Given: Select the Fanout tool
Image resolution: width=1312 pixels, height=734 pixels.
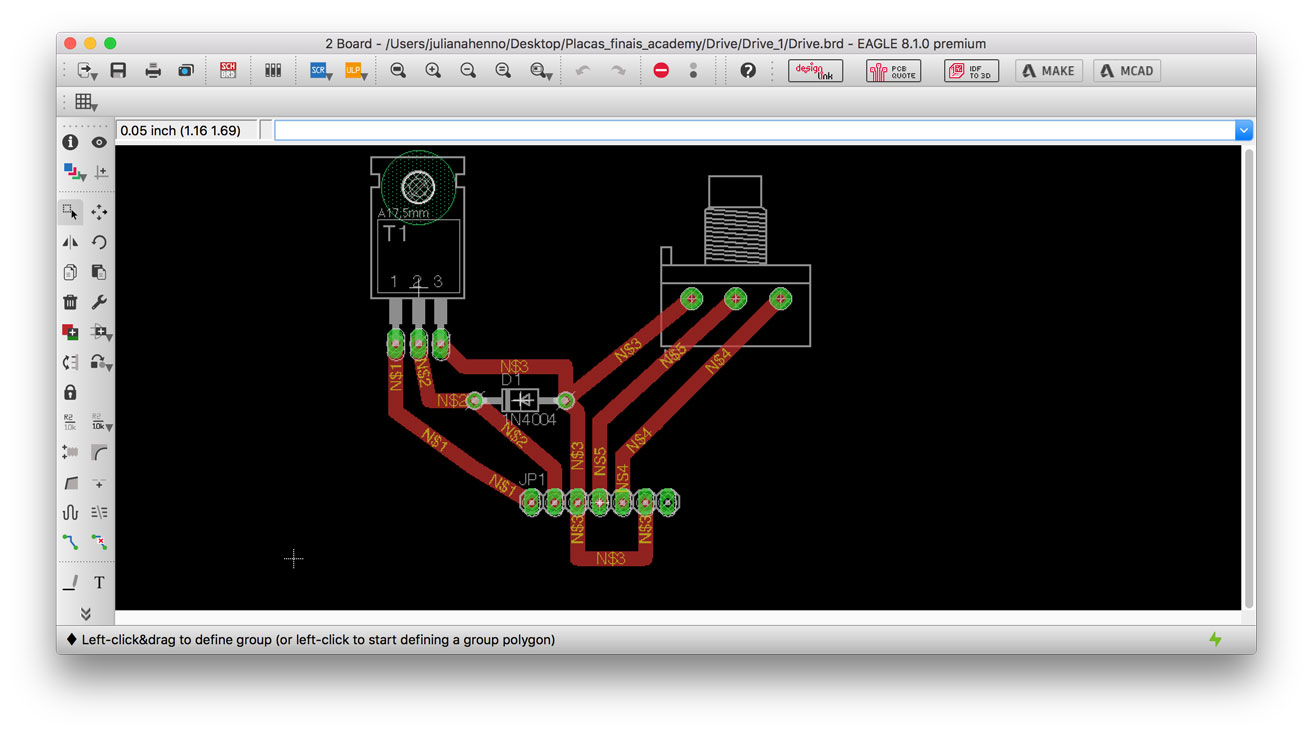Looking at the screenshot, I should [99, 512].
